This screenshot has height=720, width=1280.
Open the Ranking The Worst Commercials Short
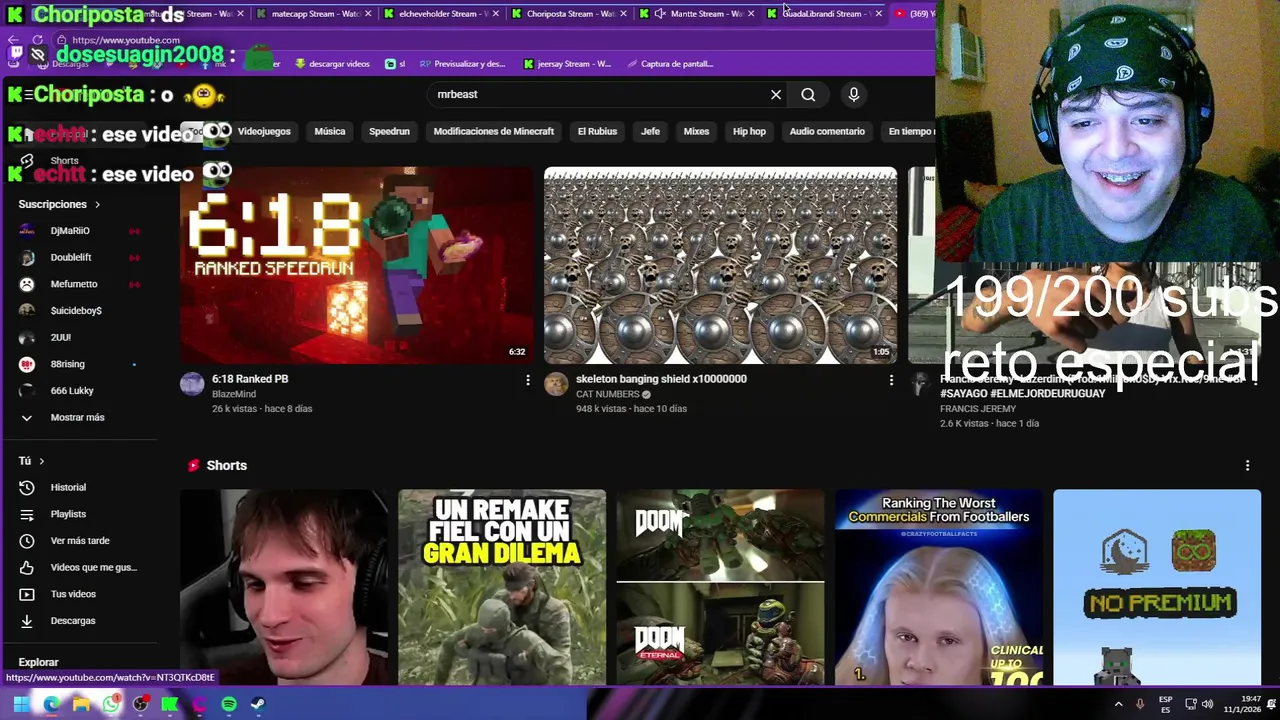tap(938, 587)
